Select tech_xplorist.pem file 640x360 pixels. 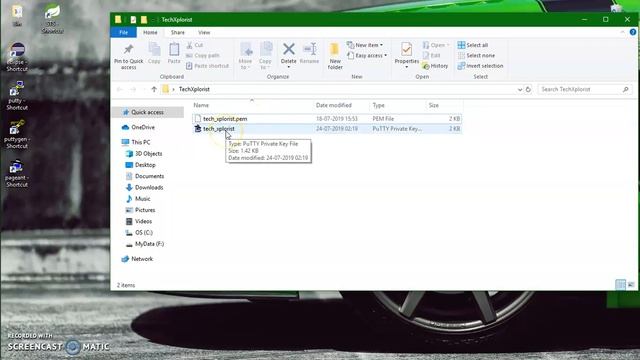click(x=327, y=119)
